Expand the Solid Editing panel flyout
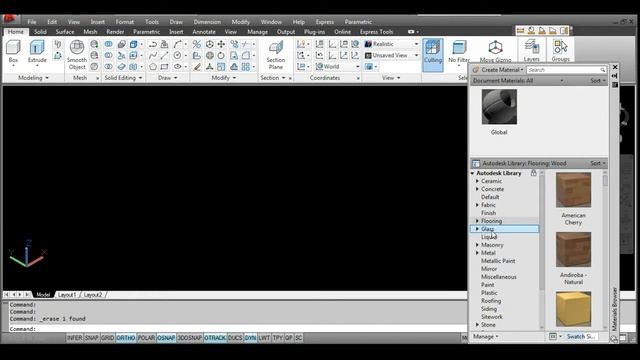 [123, 78]
